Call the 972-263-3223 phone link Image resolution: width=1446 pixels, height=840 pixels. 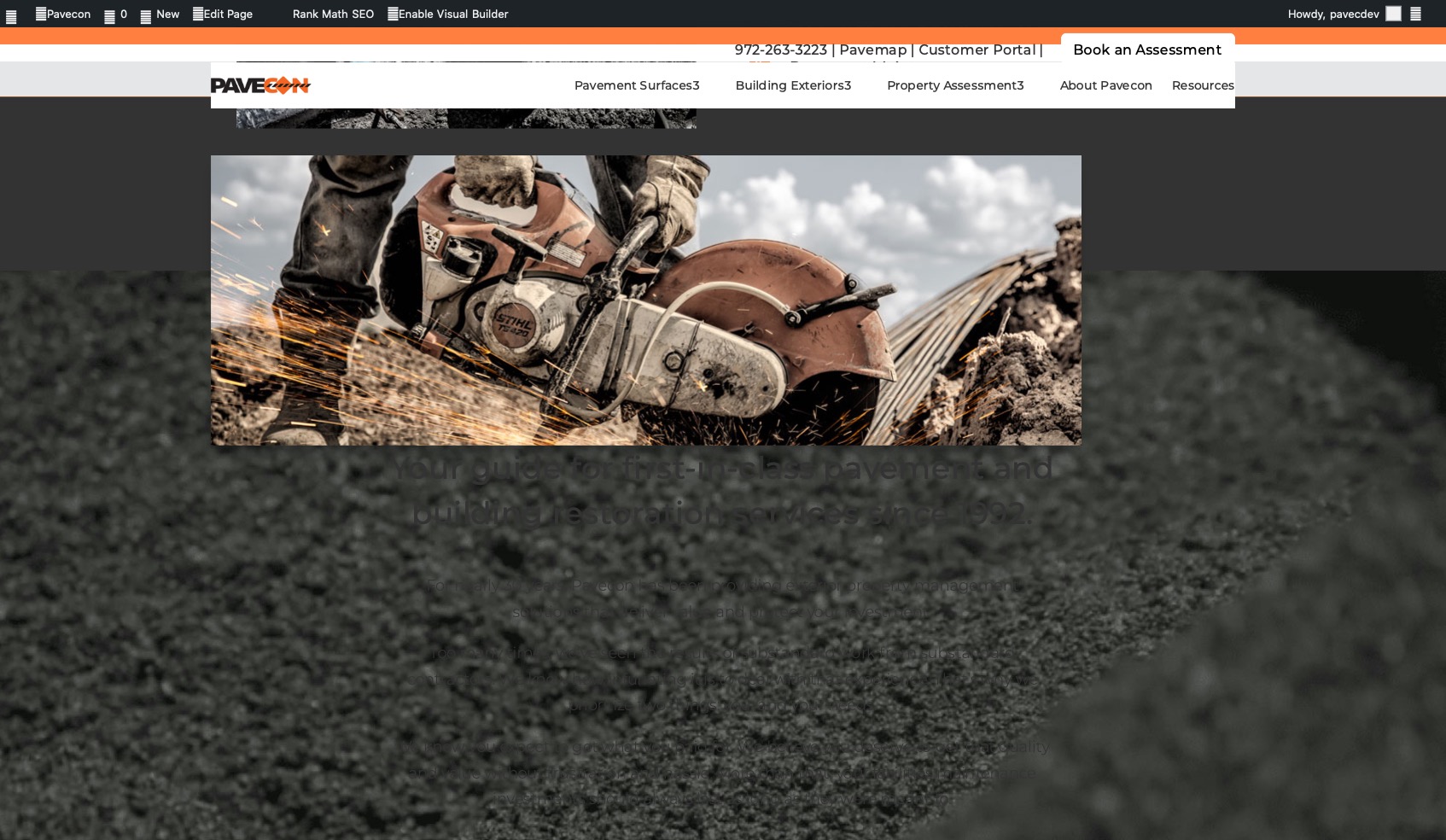coord(780,50)
